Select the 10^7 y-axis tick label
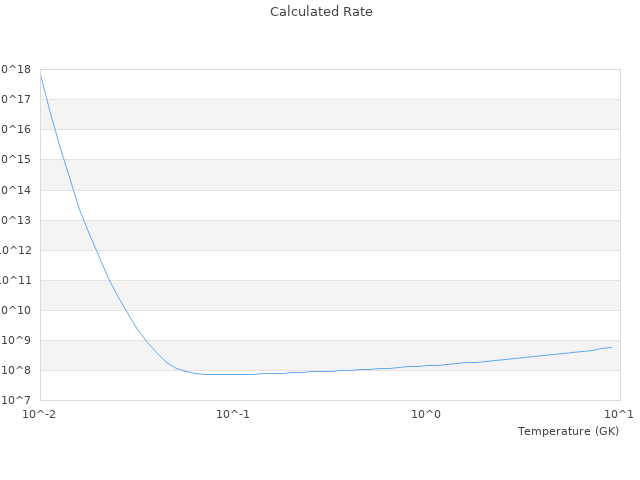 19,400
